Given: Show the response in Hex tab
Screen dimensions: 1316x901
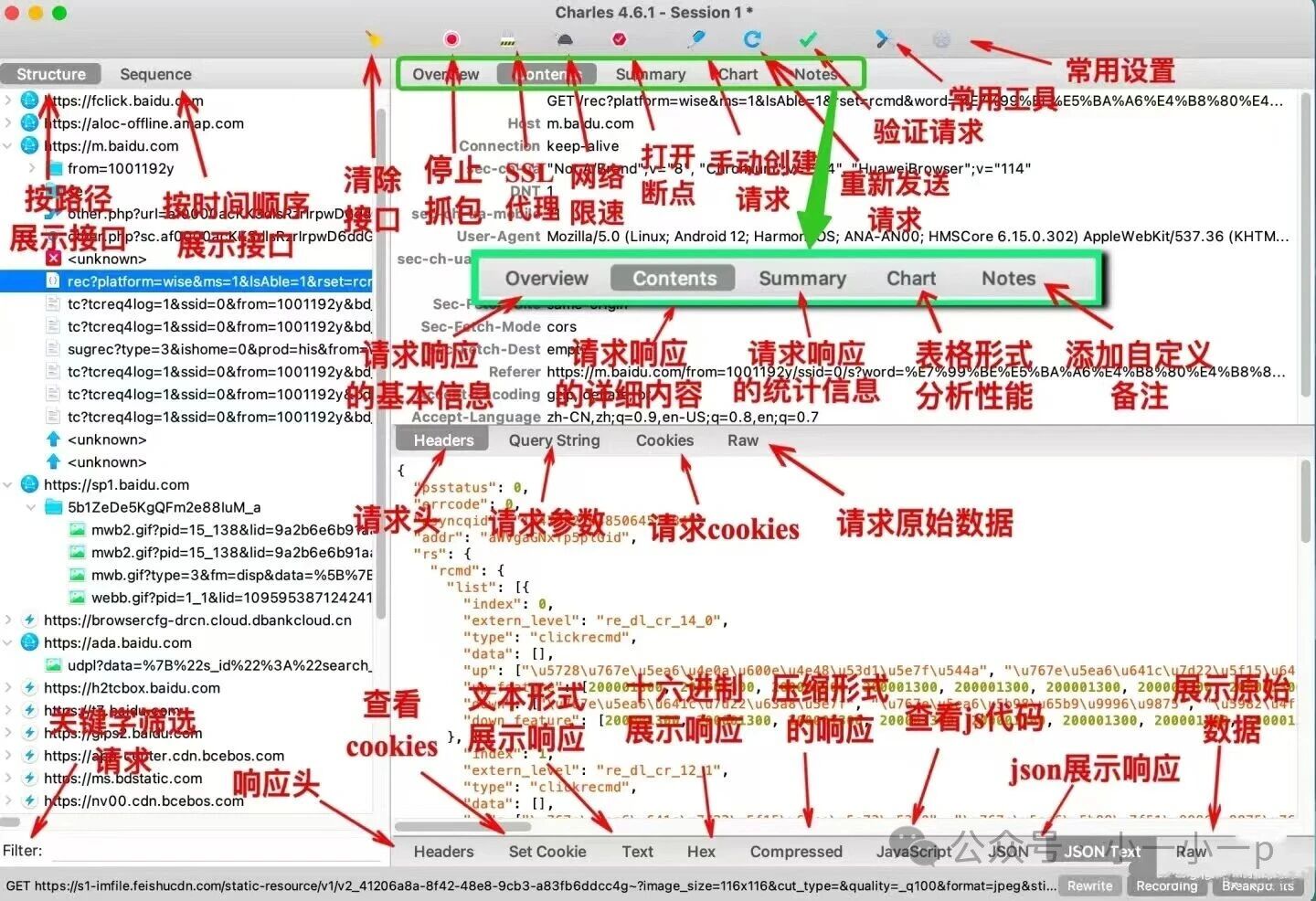Looking at the screenshot, I should click(701, 852).
